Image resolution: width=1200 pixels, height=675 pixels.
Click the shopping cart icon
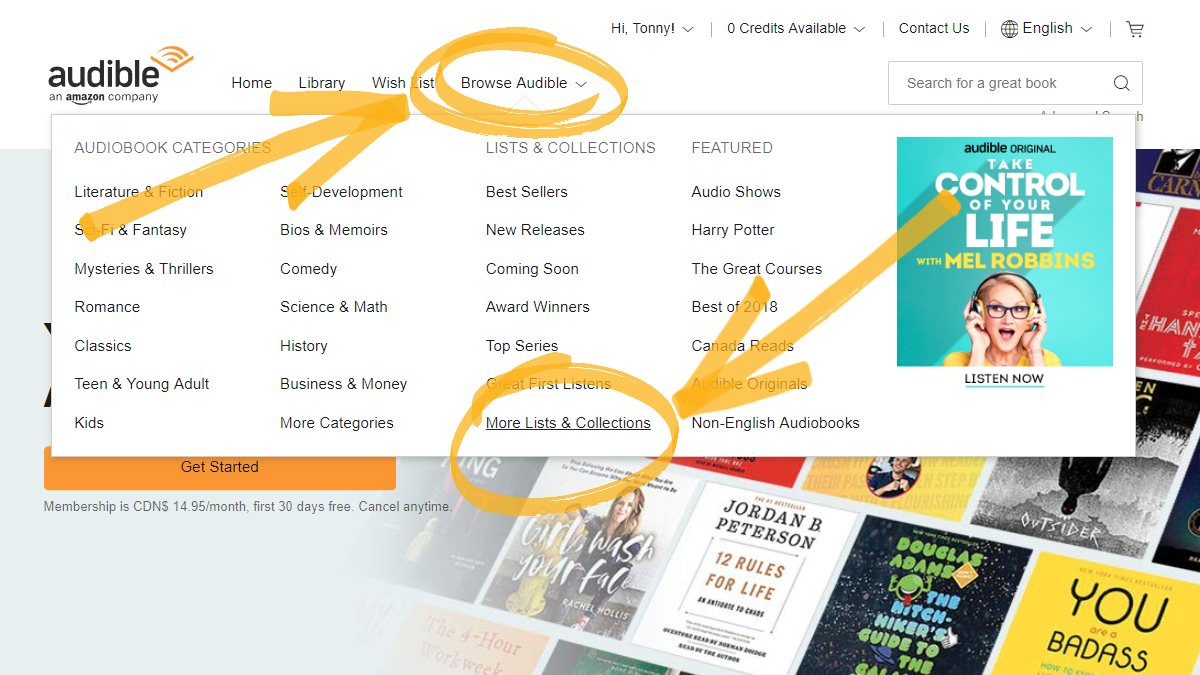(x=1135, y=29)
